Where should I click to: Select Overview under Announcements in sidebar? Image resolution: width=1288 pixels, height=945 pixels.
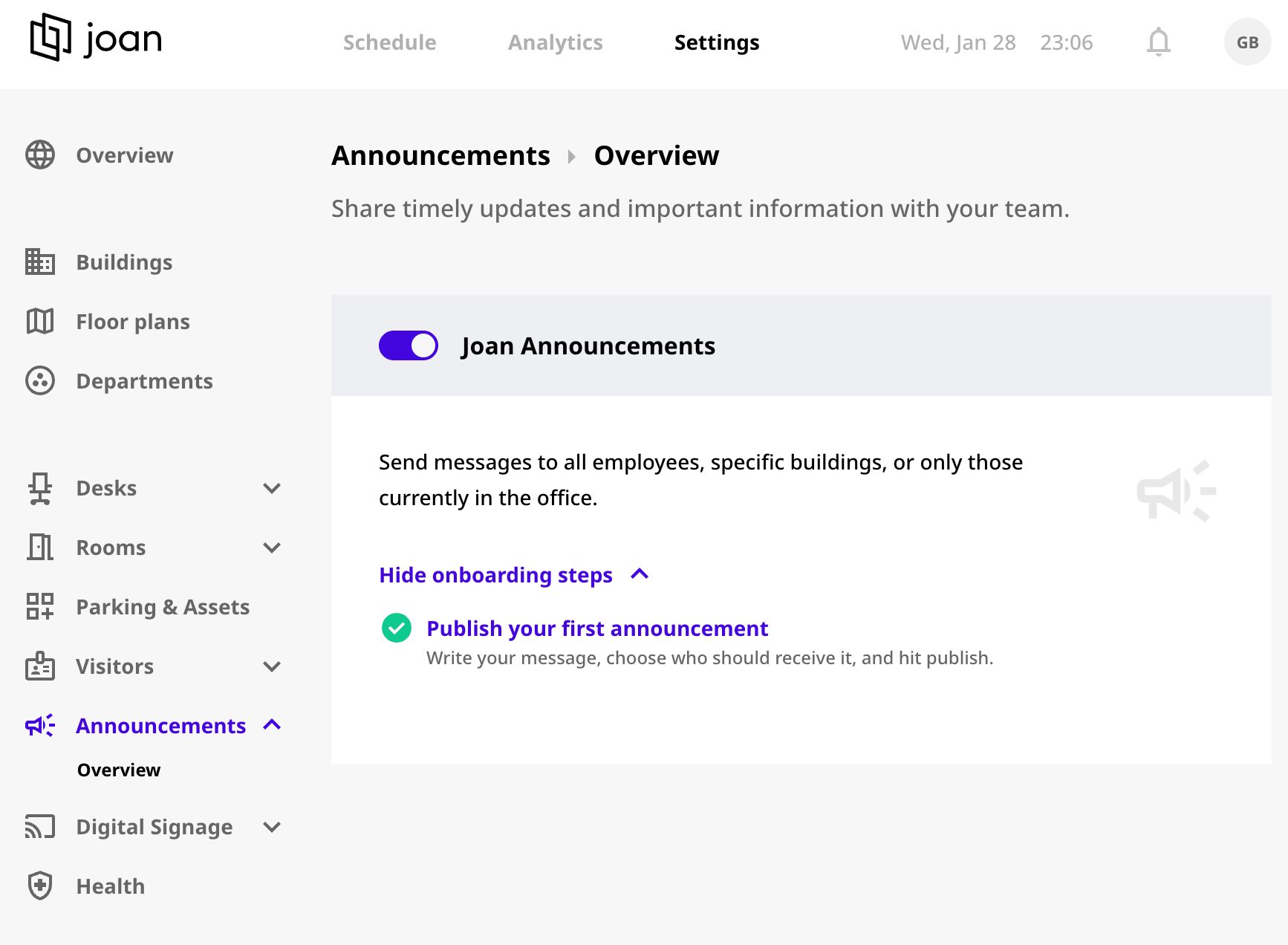(x=119, y=770)
